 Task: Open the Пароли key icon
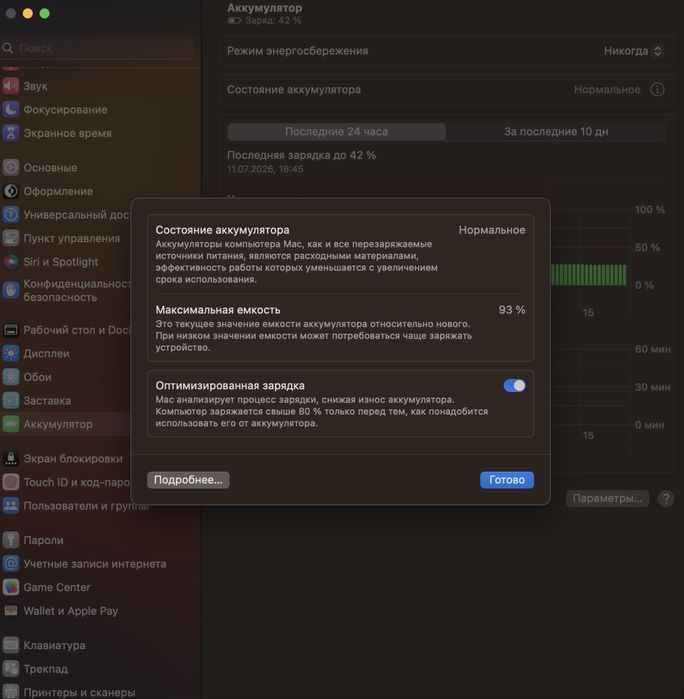11,540
